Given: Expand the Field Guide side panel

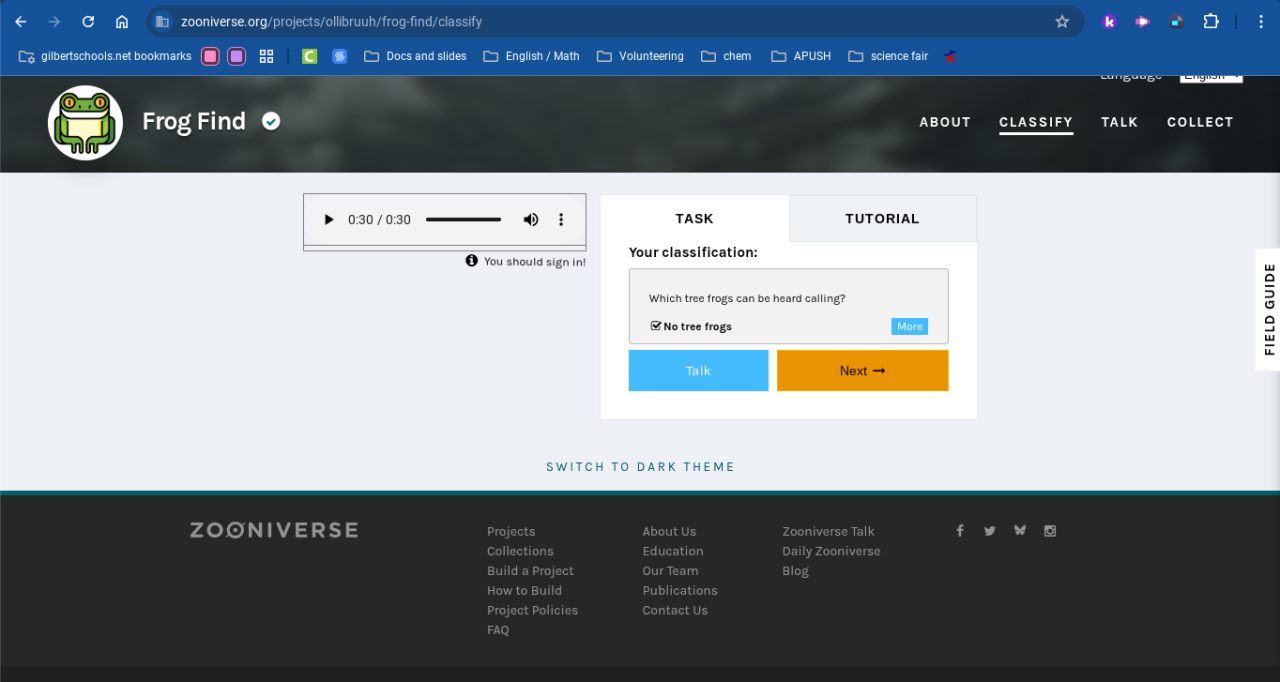Looking at the screenshot, I should (x=1268, y=309).
